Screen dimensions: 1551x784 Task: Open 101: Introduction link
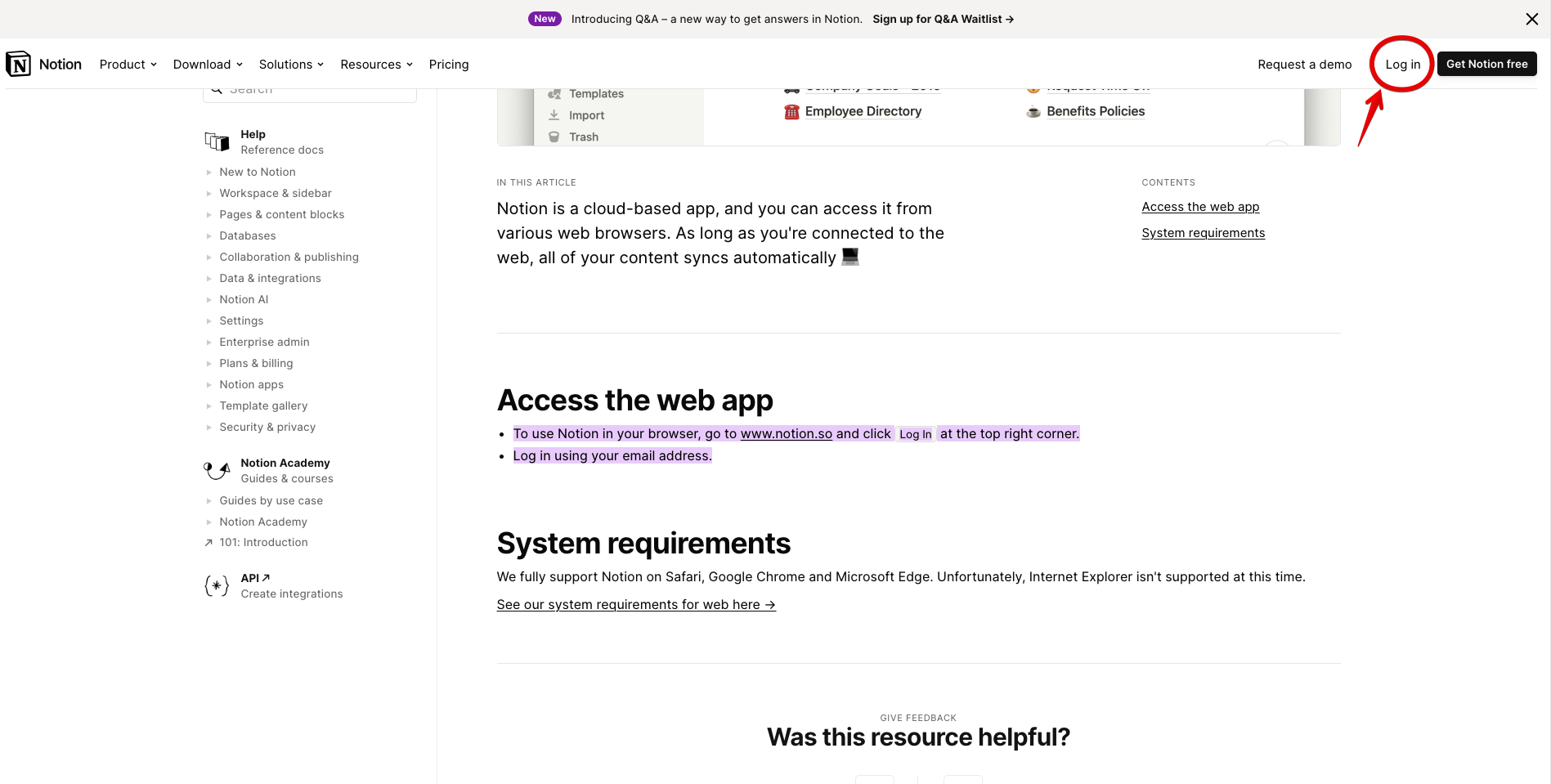263,542
